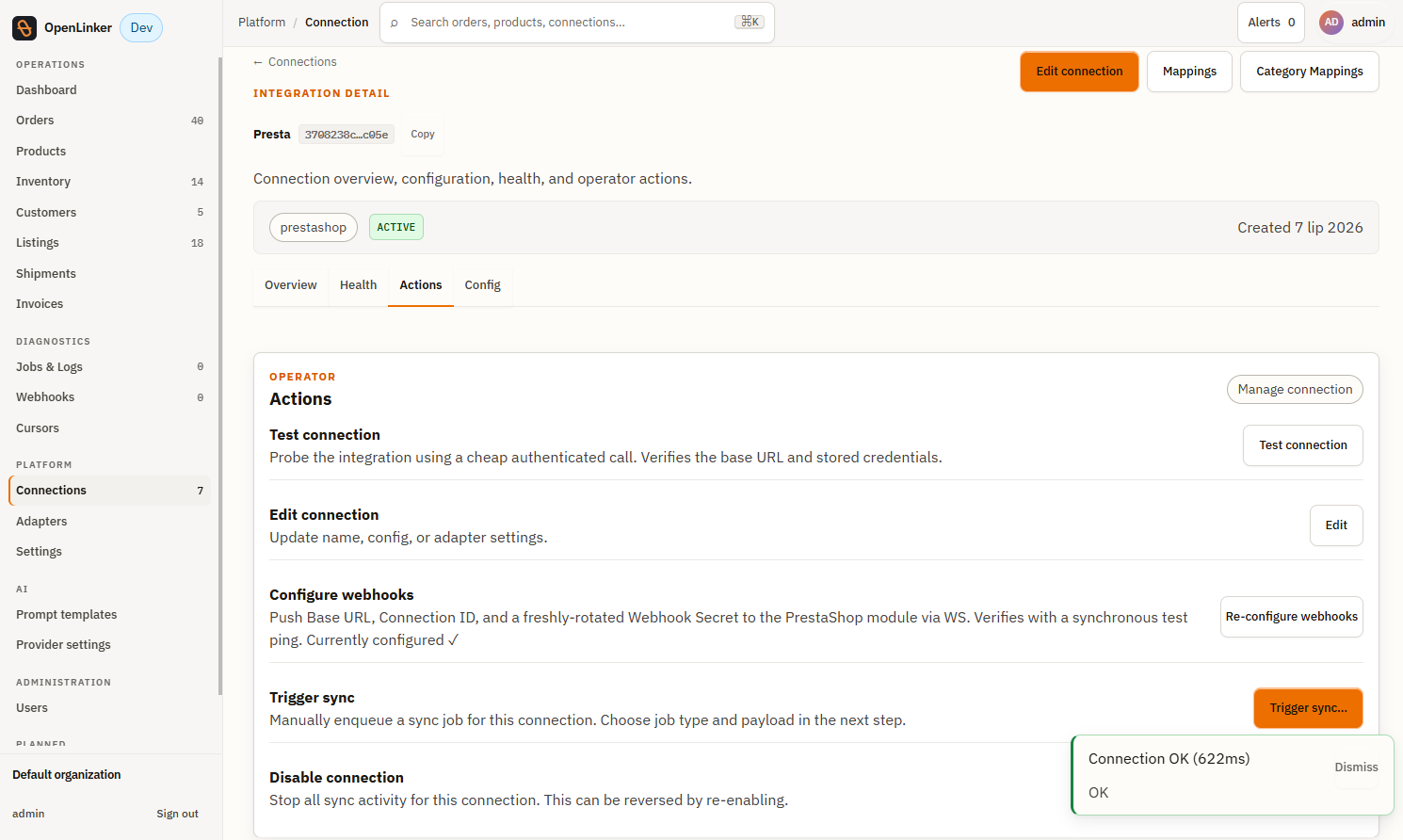Click the Platform breadcrumb
This screenshot has height=840, width=1403.
coord(262,23)
